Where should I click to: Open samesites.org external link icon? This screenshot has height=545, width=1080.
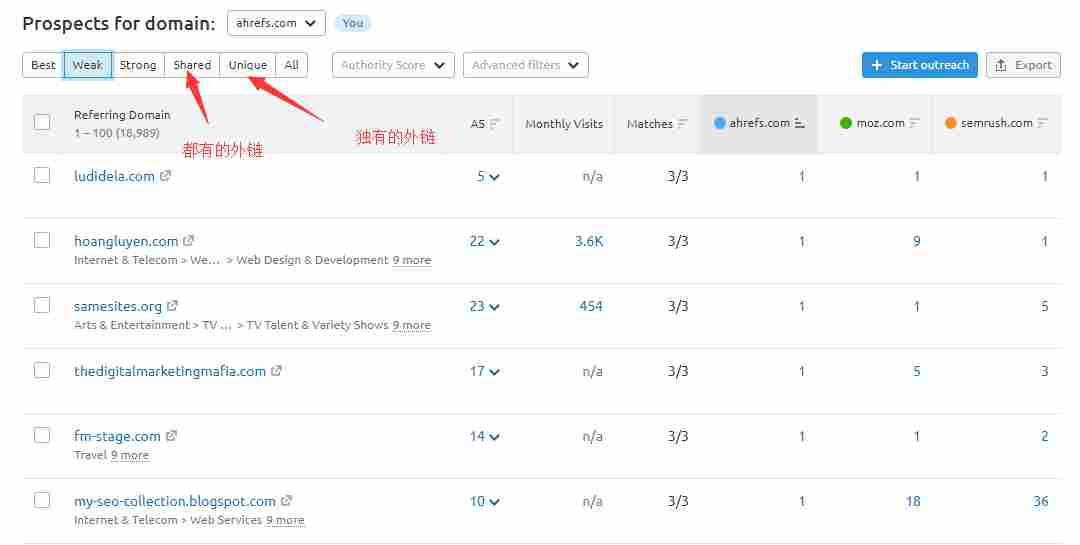172,306
